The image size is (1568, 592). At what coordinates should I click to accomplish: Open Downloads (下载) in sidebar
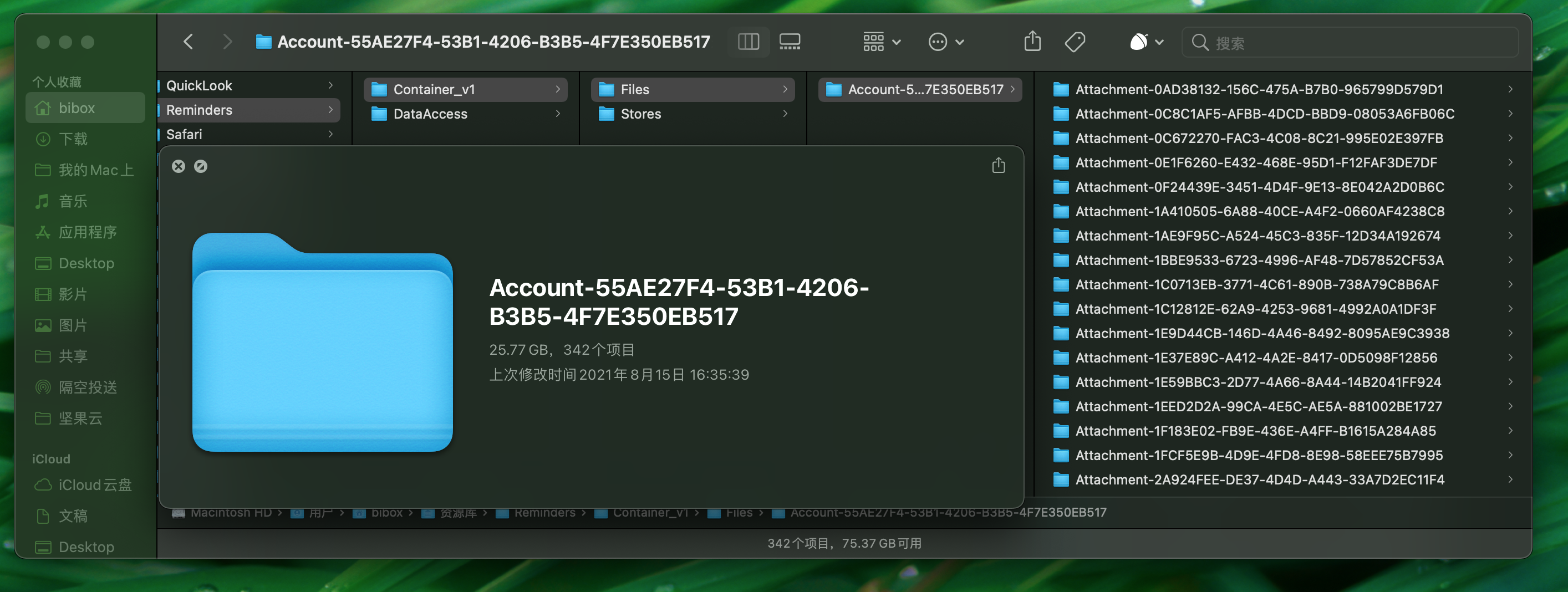pyautogui.click(x=73, y=139)
